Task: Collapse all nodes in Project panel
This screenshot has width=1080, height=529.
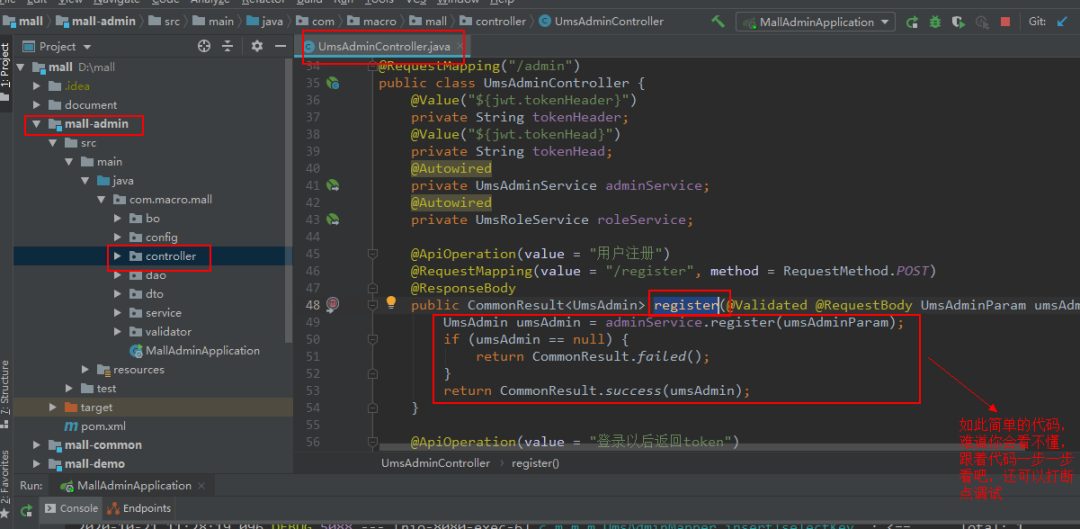Action: 227,46
